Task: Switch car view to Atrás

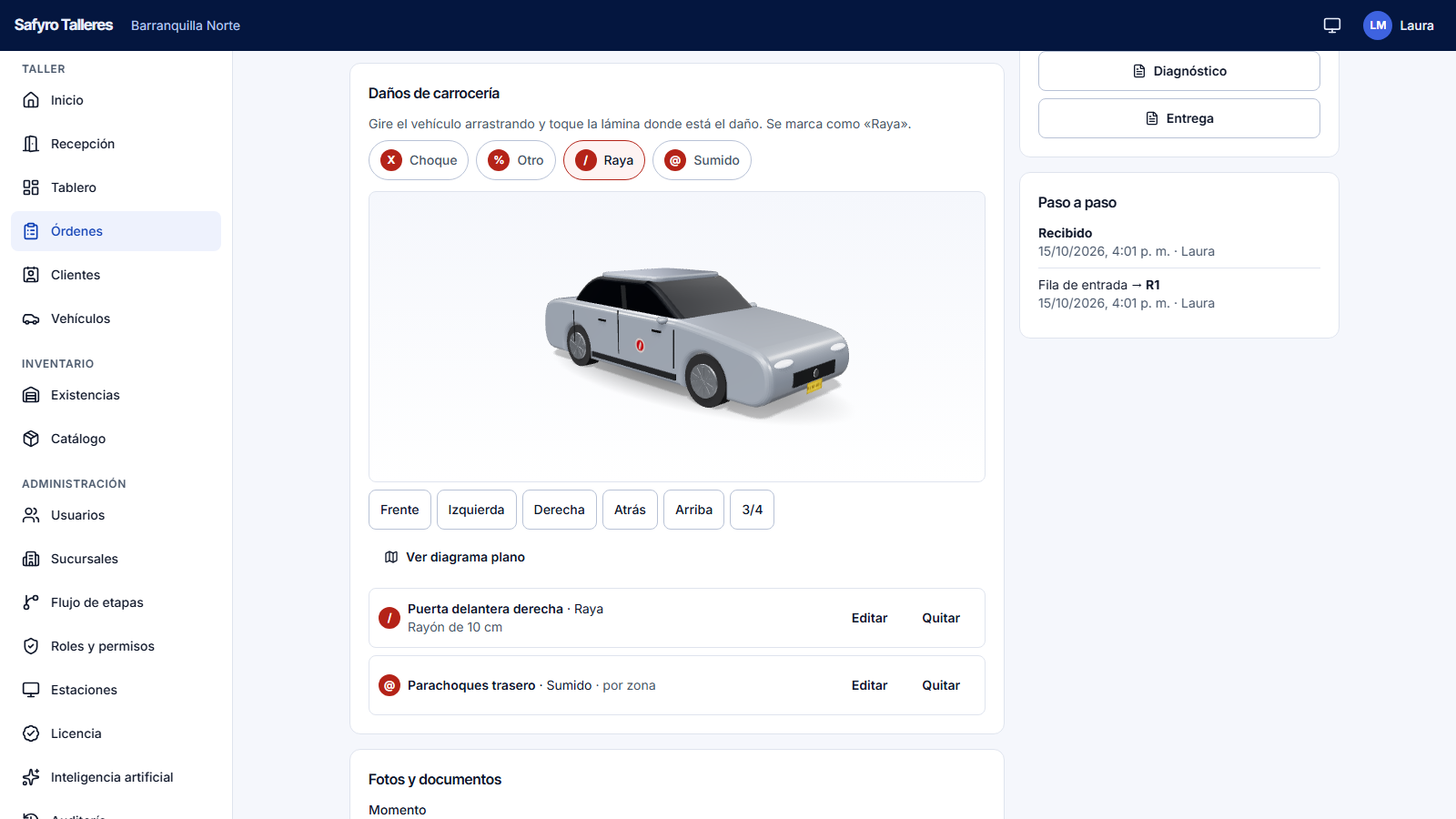Action: pos(630,510)
